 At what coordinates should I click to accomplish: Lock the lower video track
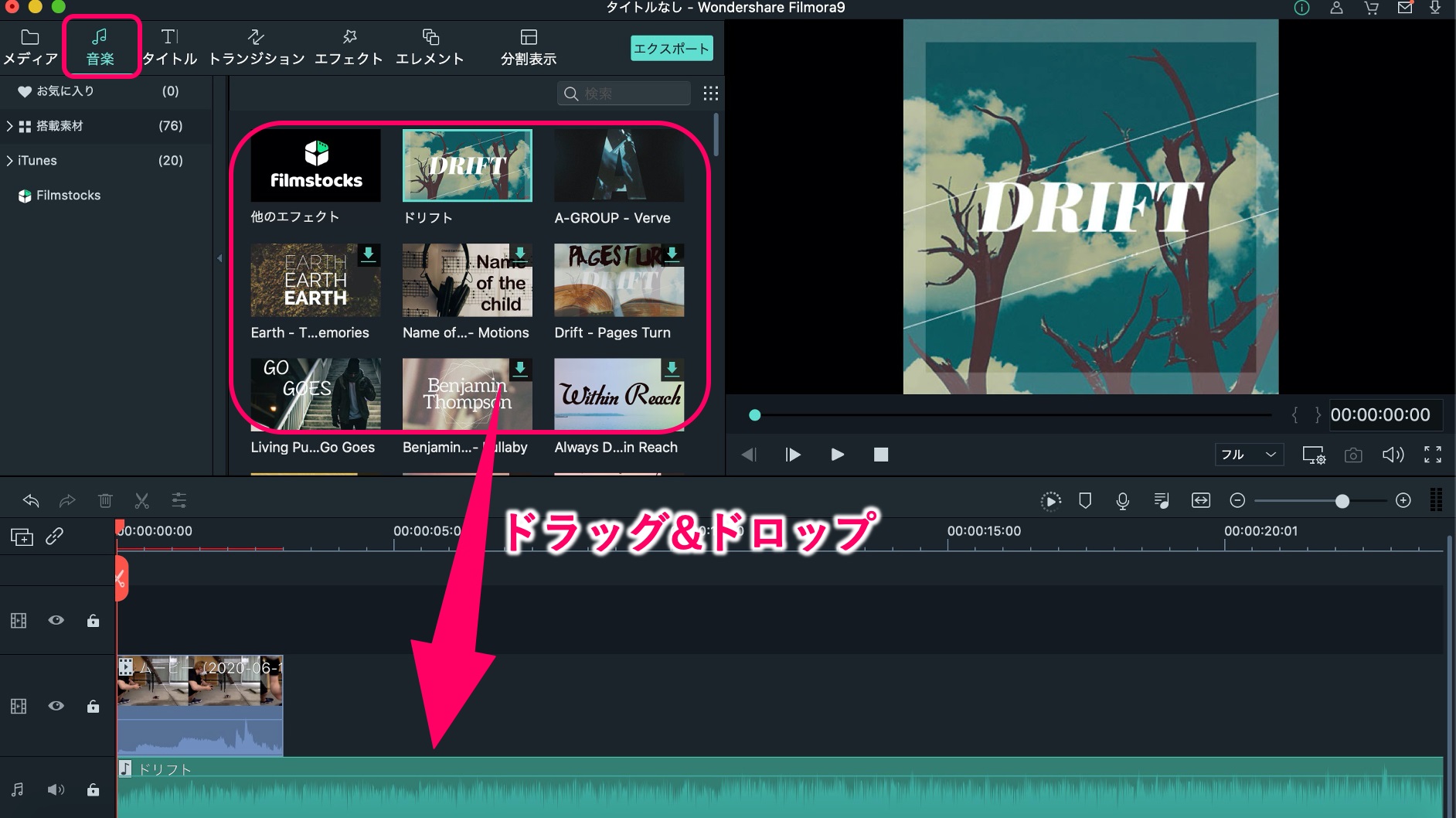point(93,706)
